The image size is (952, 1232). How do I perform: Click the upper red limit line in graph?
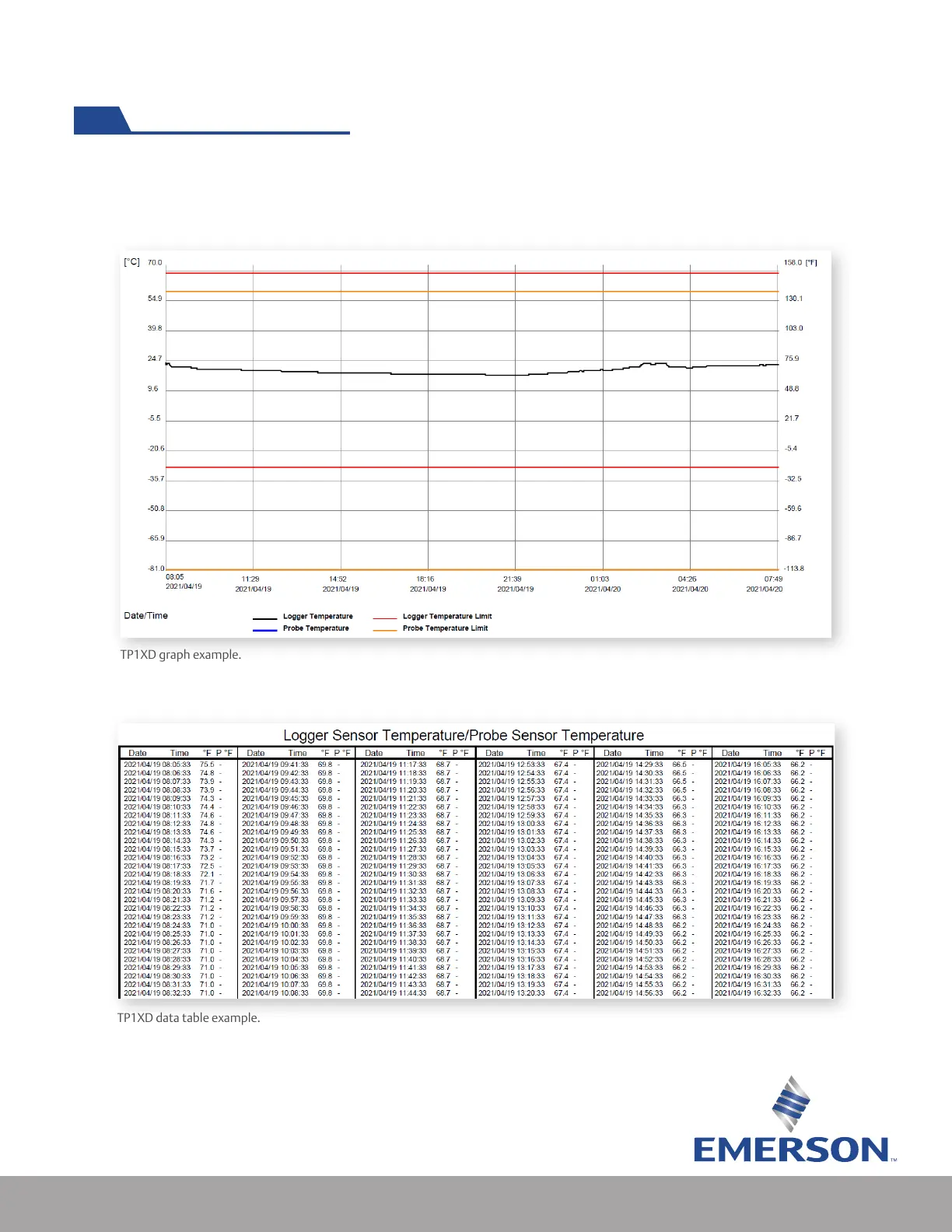[472, 273]
